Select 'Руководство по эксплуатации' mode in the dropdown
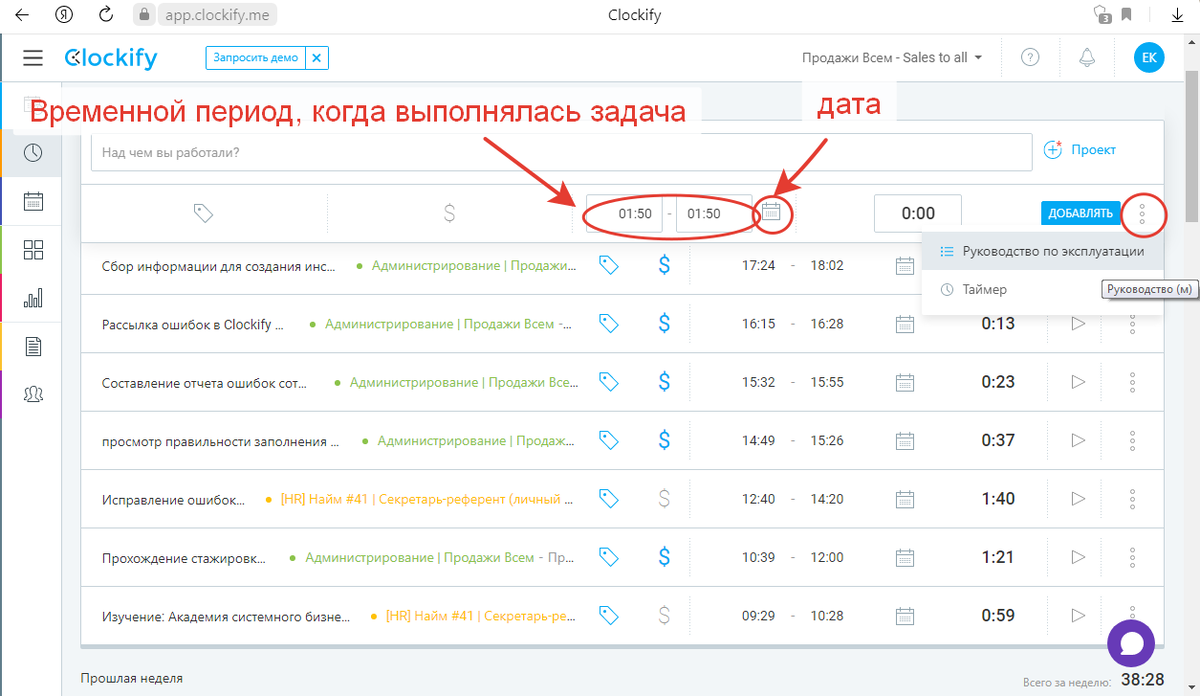Screen dimensions: 1200x696 pyautogui.click(x=1043, y=252)
